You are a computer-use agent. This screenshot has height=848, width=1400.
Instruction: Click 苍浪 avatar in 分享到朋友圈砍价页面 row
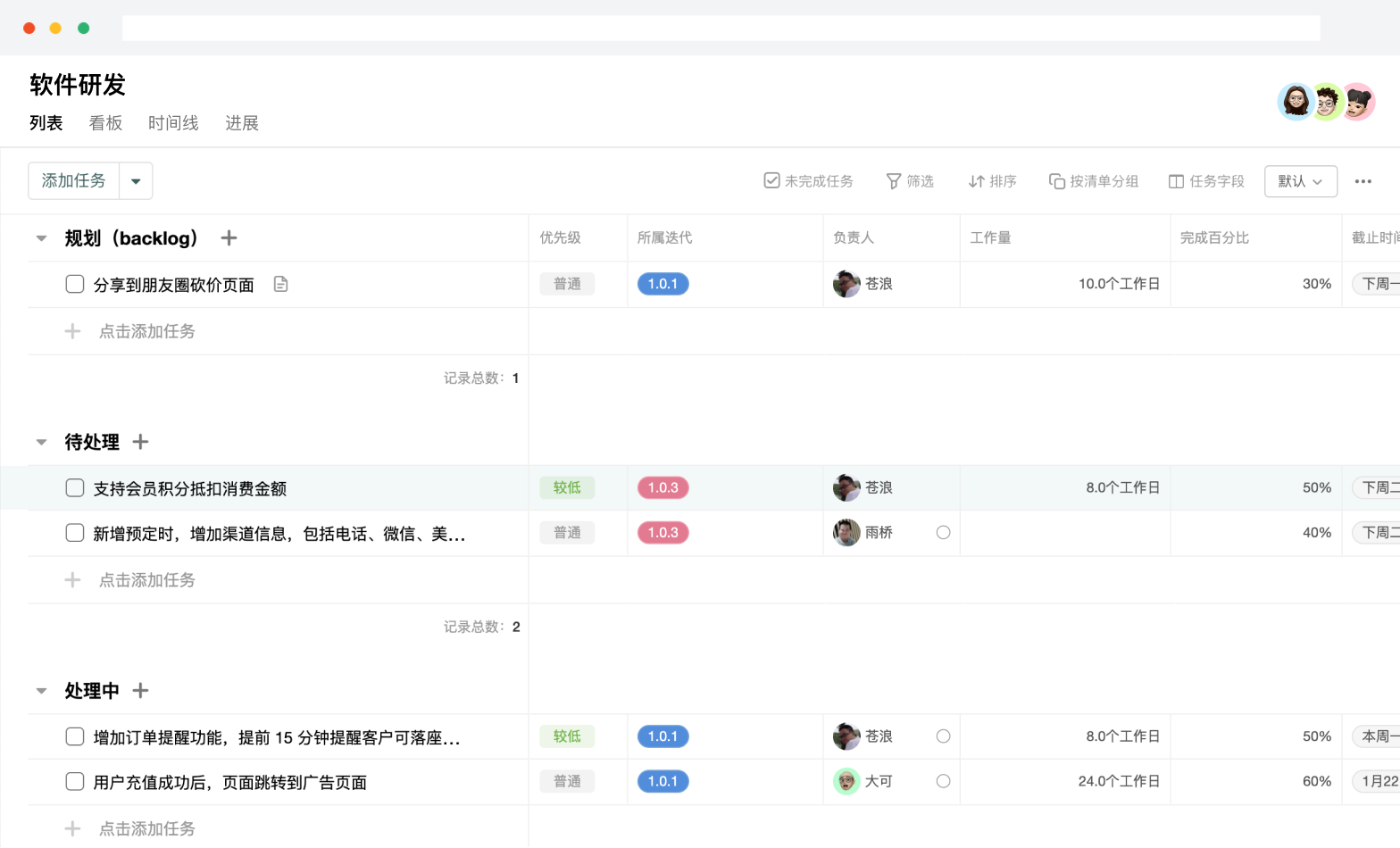846,284
